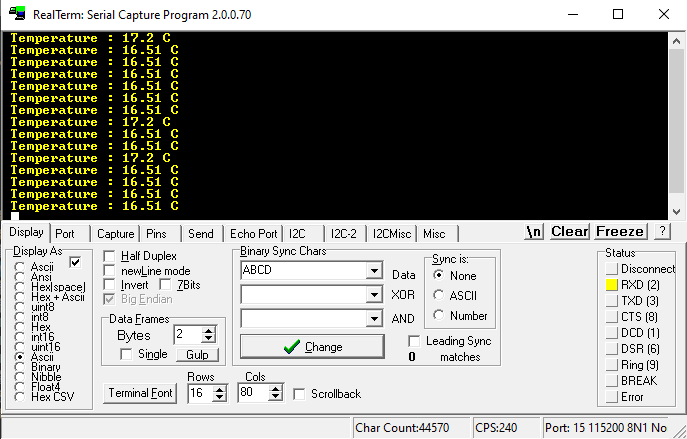Viewport: 687px width, 439px height.
Task: Select the Display tab
Action: (x=26, y=232)
